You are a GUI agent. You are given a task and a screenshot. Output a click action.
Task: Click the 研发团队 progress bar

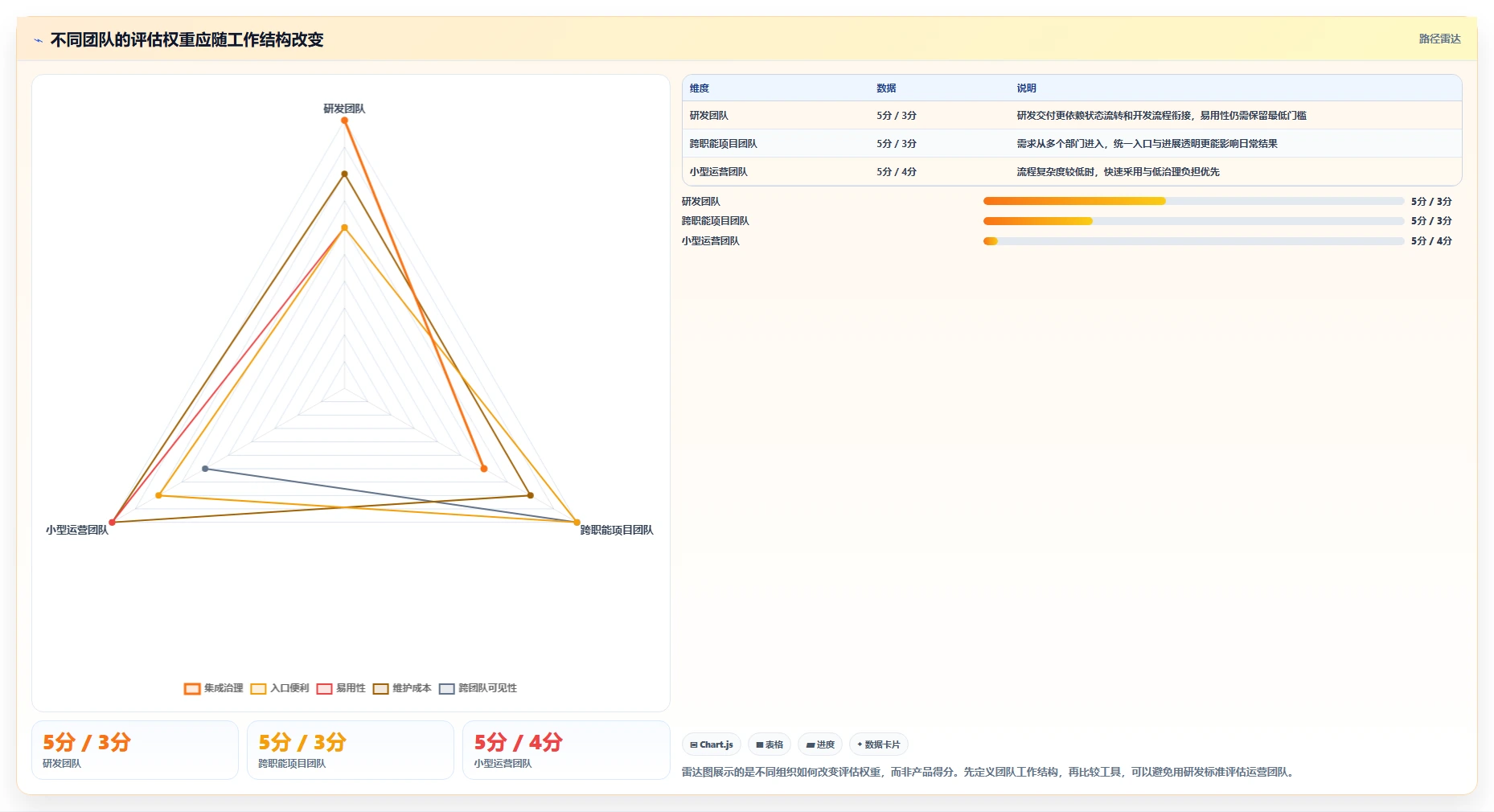(1193, 201)
